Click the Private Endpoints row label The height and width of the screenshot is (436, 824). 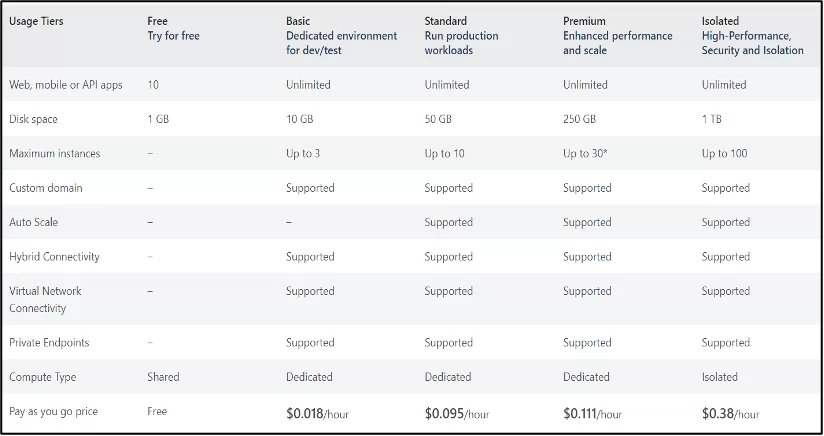[x=49, y=342]
